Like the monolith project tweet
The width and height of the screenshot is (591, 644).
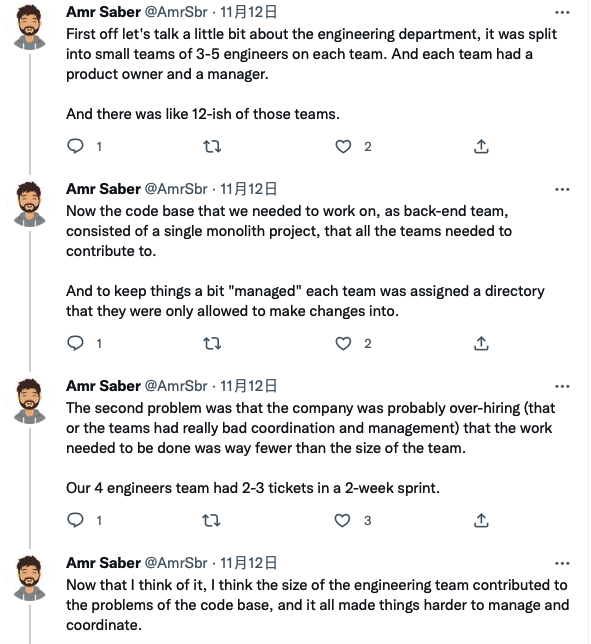343,343
